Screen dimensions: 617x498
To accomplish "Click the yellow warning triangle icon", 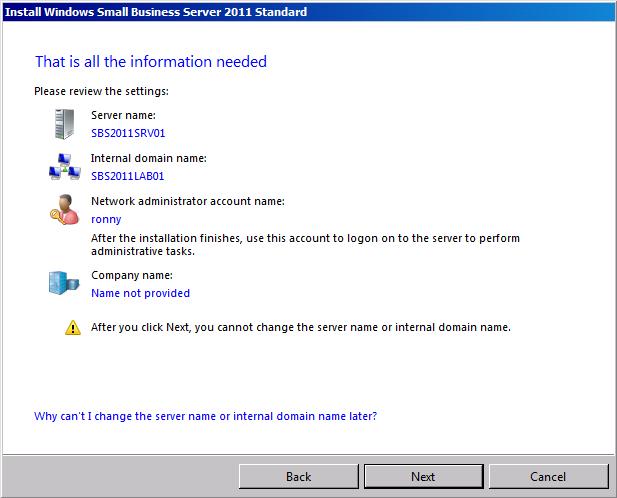I will click(73, 328).
